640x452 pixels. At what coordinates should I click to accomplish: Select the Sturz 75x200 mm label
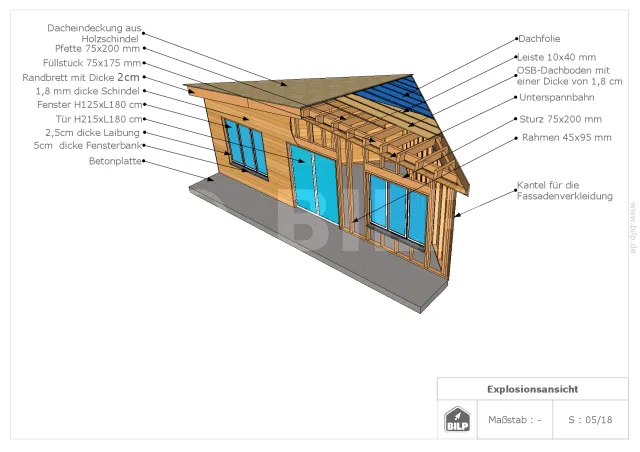tap(561, 119)
